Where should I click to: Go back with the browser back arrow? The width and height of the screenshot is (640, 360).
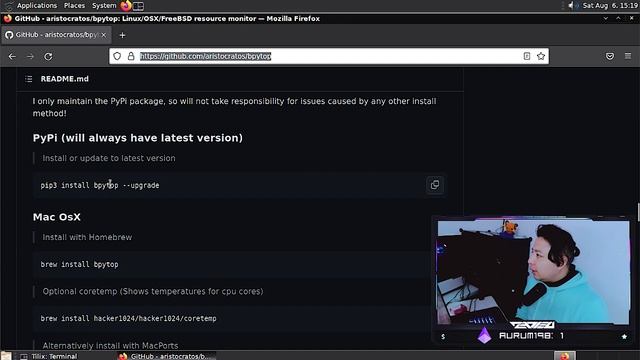12,56
